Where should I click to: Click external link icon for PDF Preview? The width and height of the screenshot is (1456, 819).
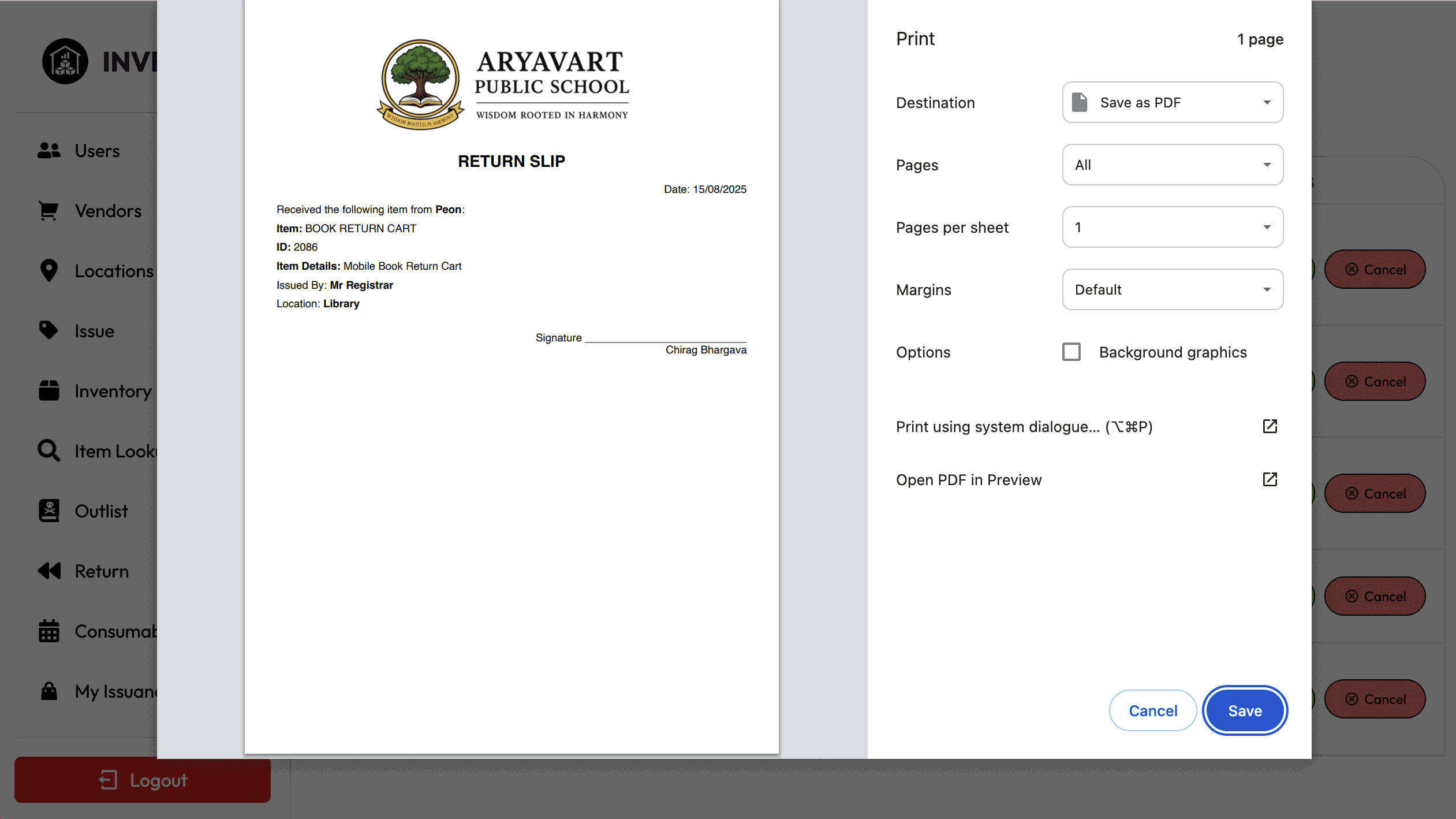tap(1270, 479)
